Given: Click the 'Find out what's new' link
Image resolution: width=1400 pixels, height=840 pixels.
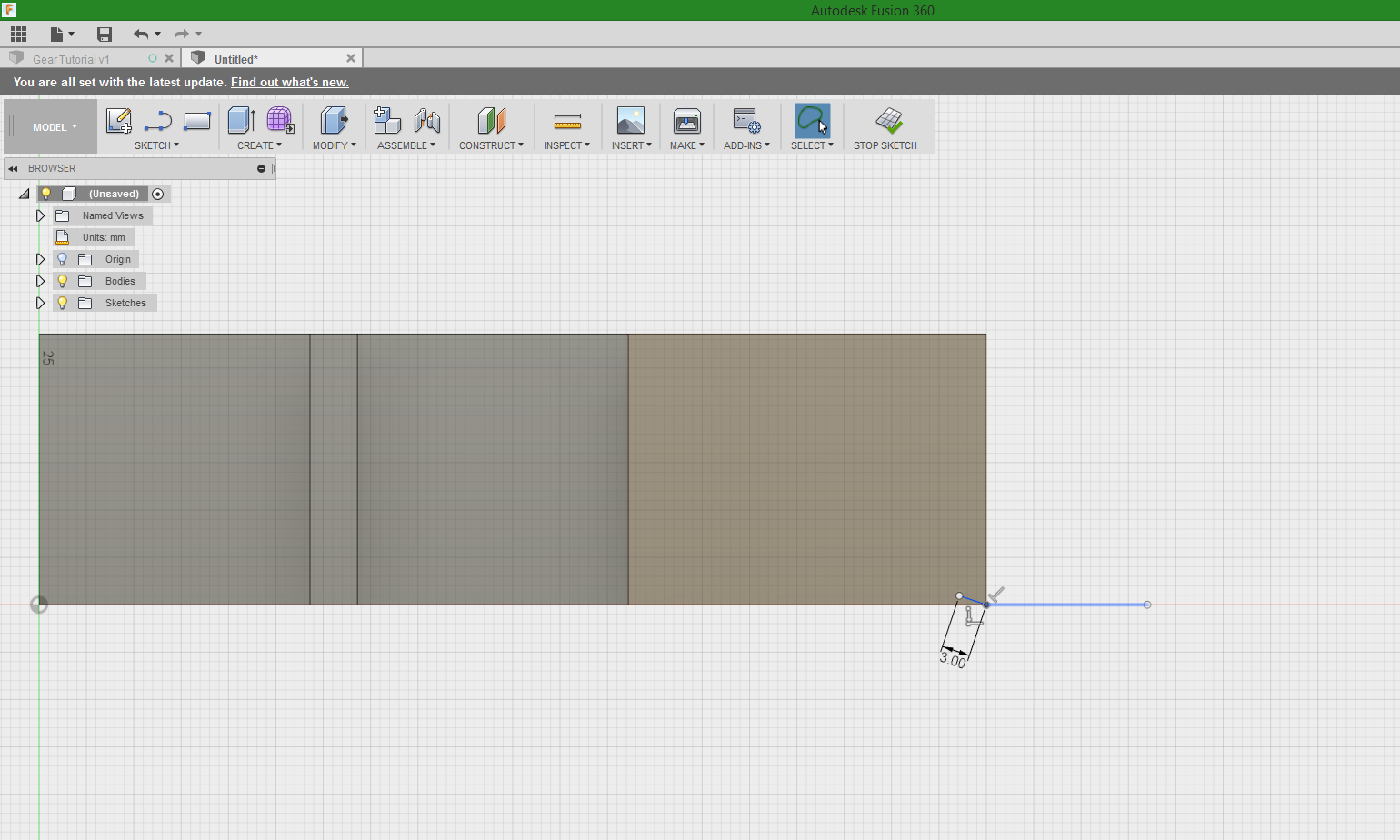Looking at the screenshot, I should click(289, 82).
